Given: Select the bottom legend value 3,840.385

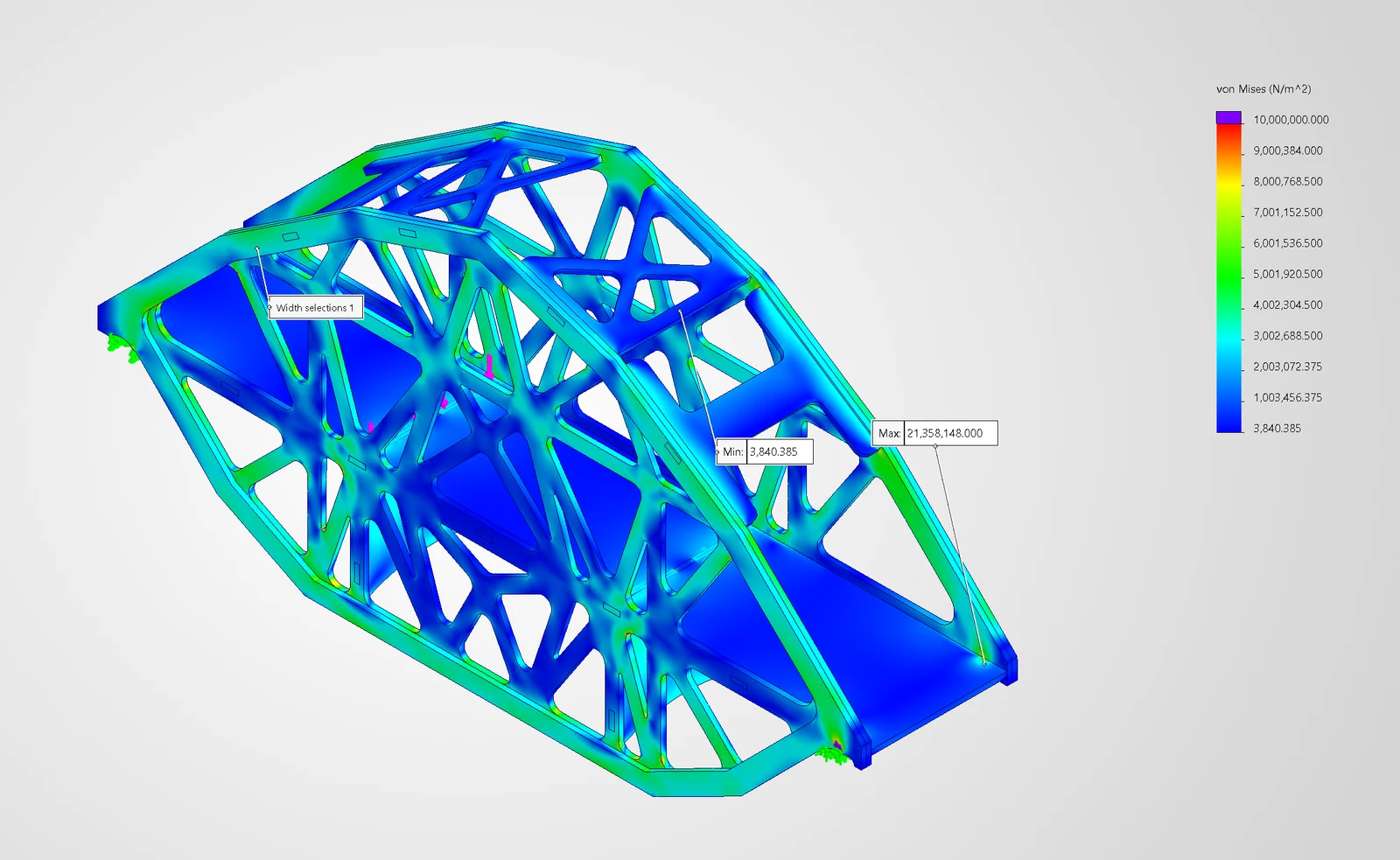Looking at the screenshot, I should coord(1277,428).
